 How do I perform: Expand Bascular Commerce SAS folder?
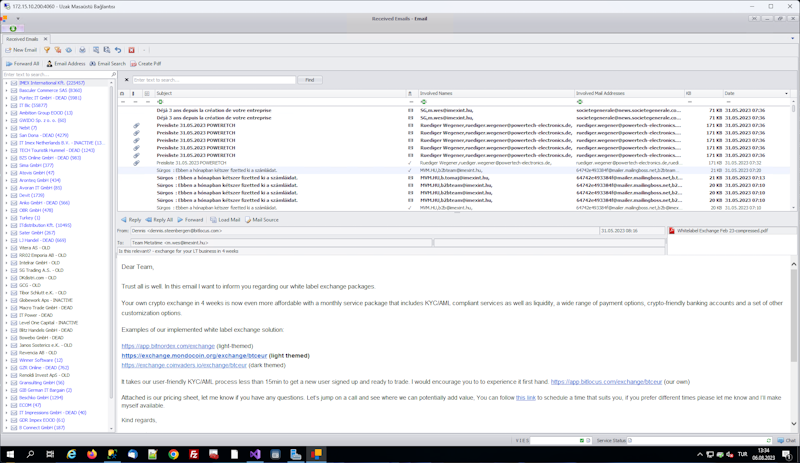click(x=7, y=90)
